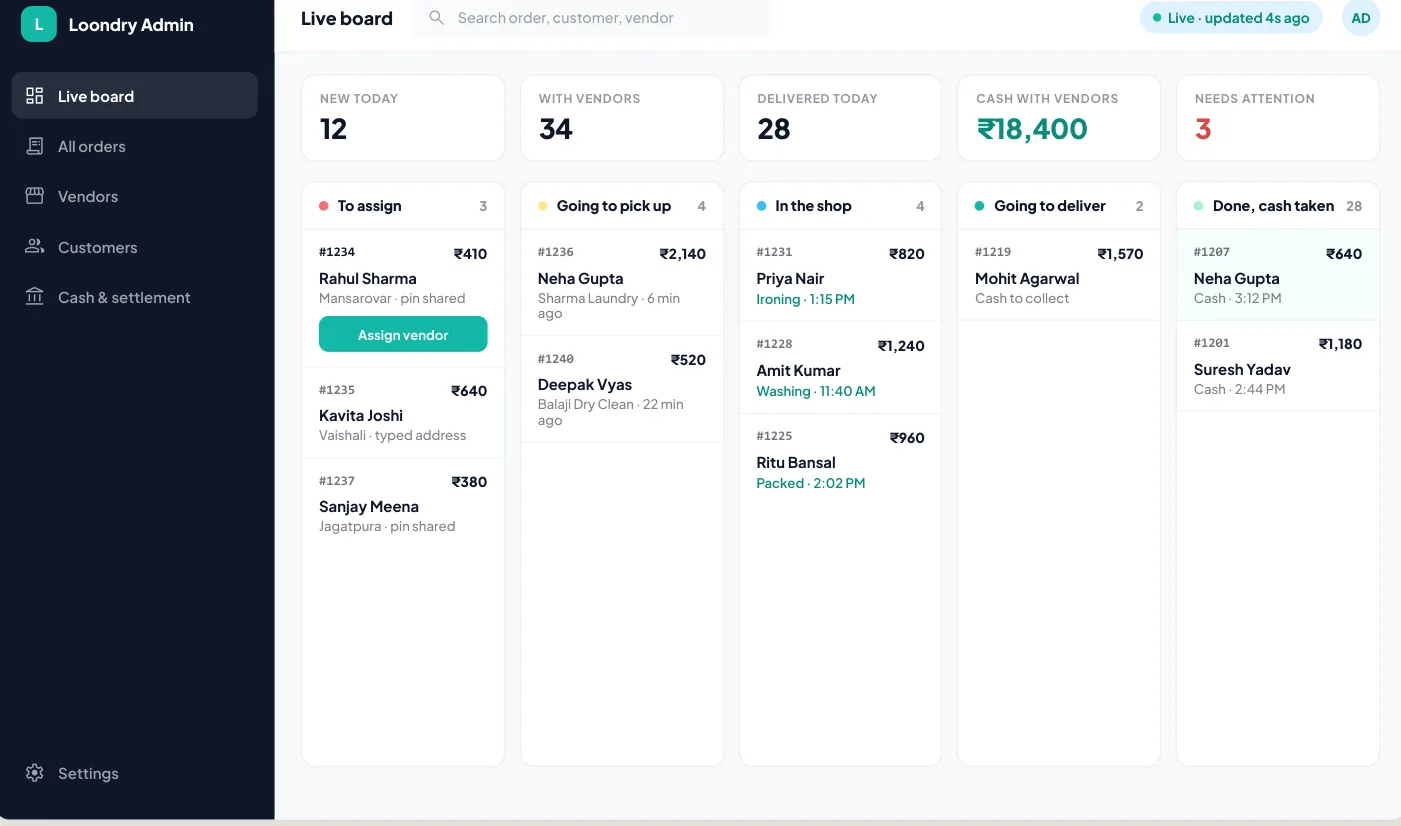Open the Delivered Today stat card
The height and width of the screenshot is (826, 1401).
(x=841, y=118)
